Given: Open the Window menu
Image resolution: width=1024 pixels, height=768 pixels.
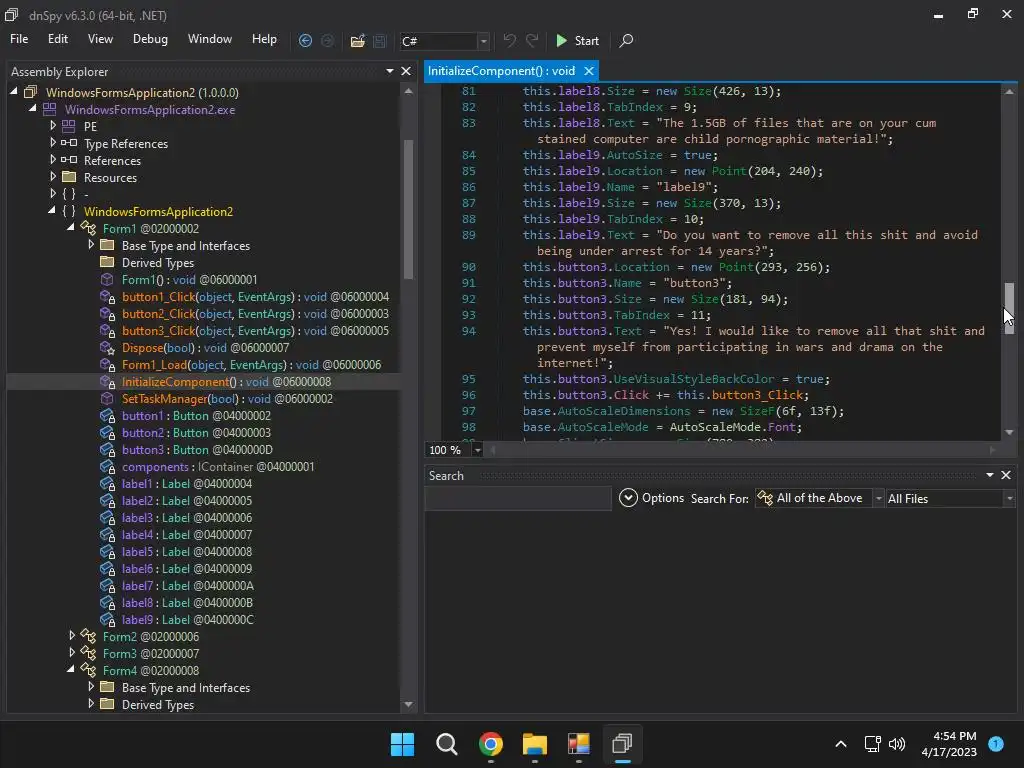Looking at the screenshot, I should click(x=210, y=39).
